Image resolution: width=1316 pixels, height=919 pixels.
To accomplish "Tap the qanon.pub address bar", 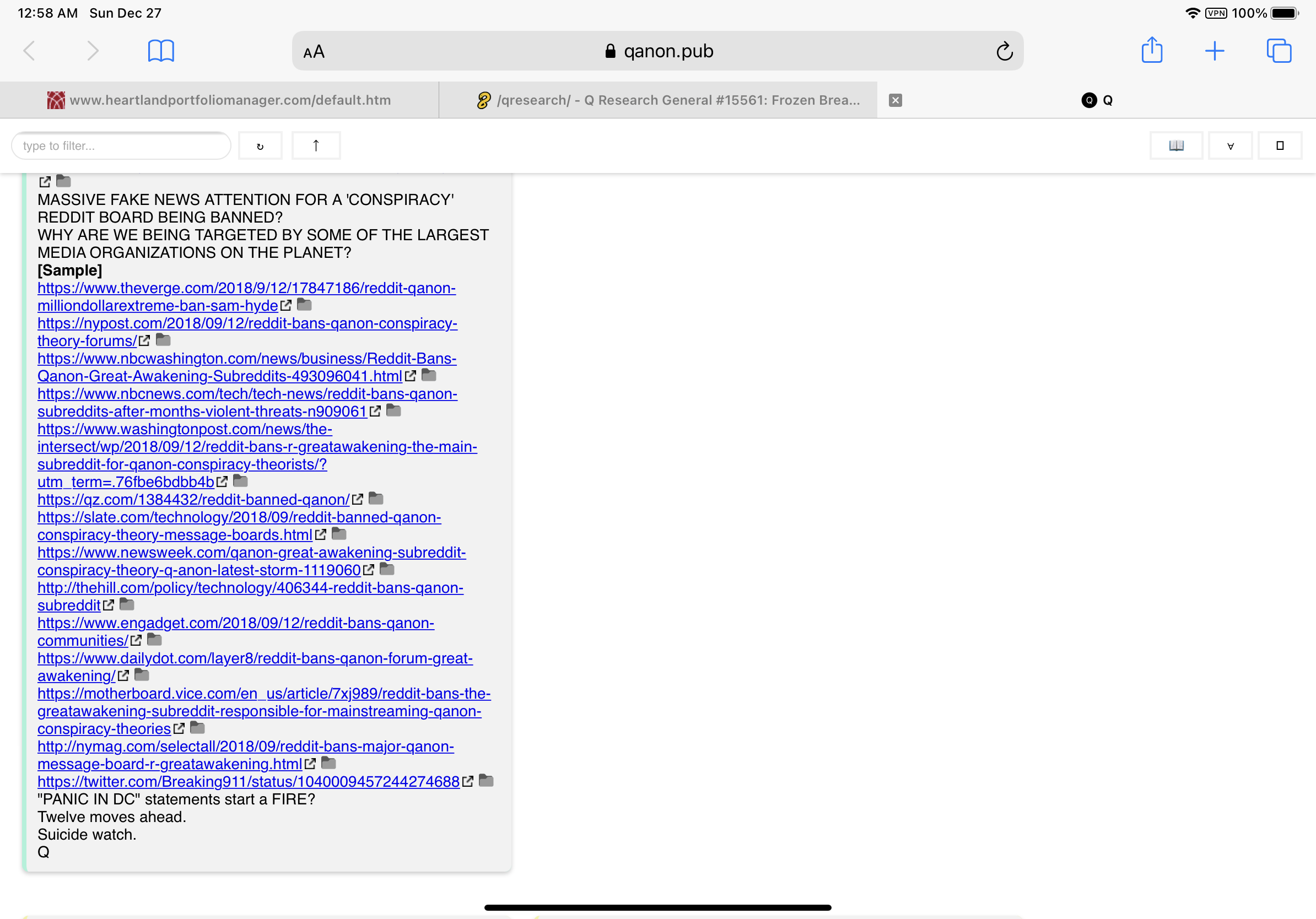I will (x=657, y=51).
